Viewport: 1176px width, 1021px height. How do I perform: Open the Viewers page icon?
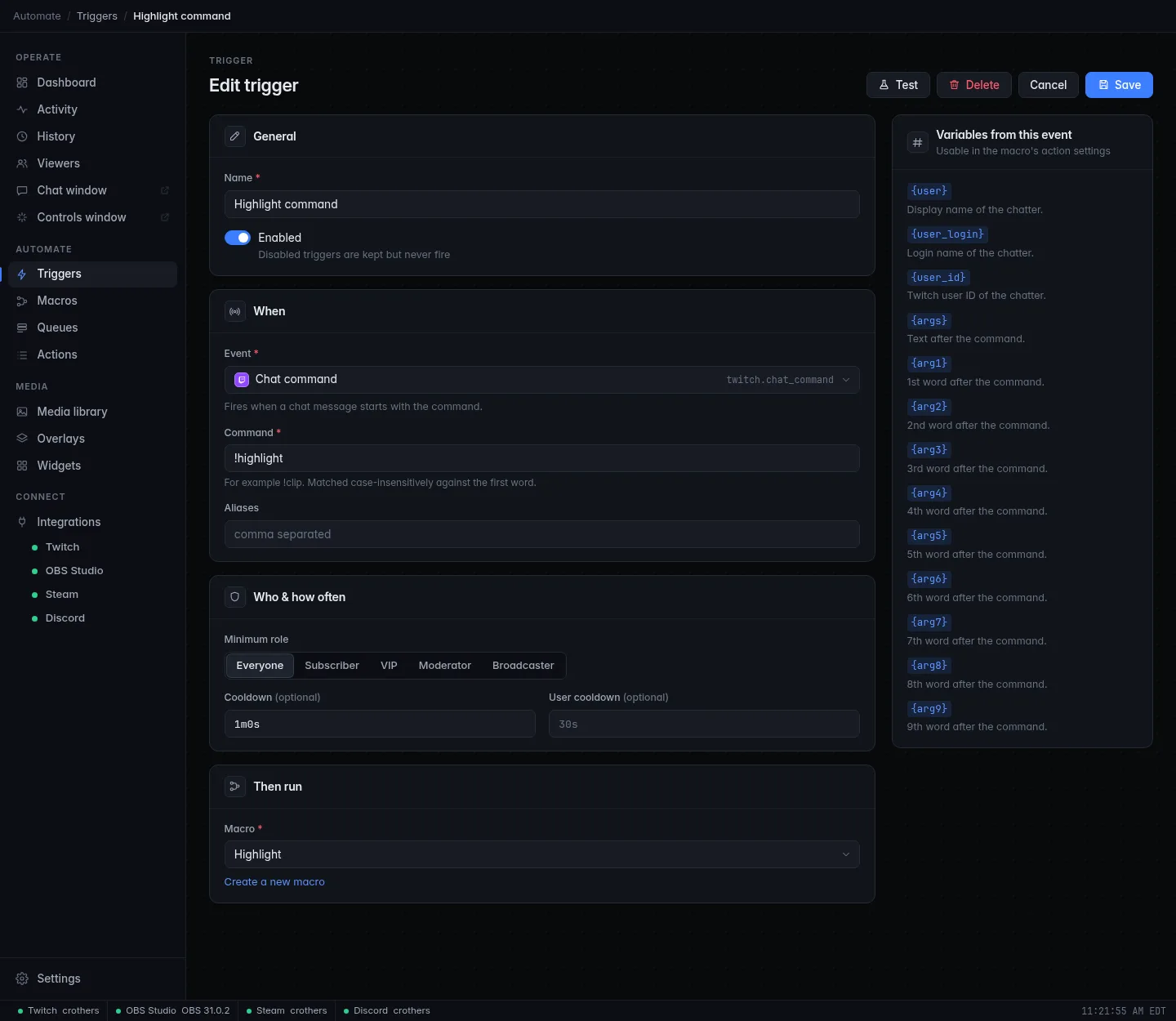pos(22,163)
